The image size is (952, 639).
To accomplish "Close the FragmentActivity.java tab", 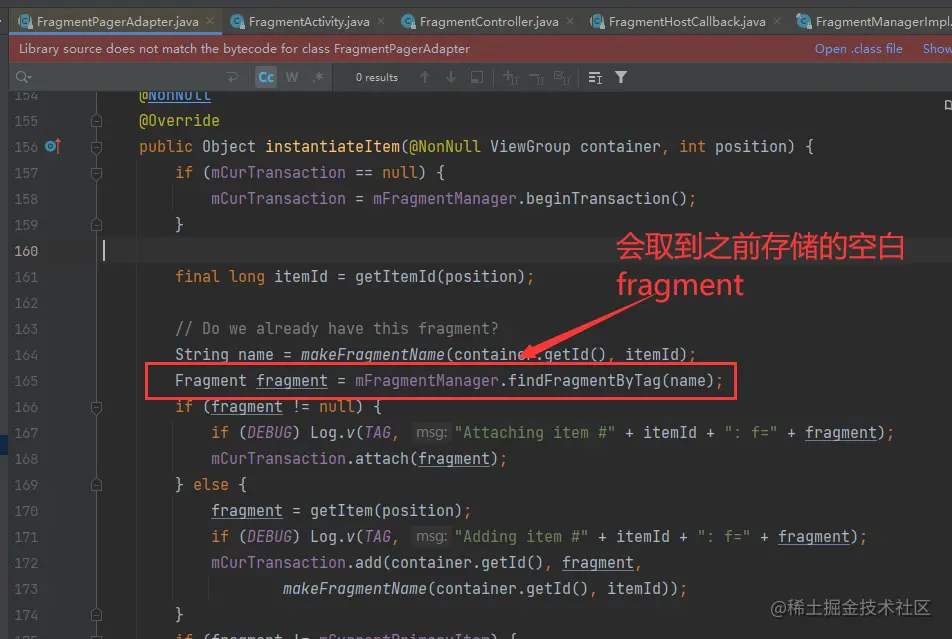I will coord(381,21).
